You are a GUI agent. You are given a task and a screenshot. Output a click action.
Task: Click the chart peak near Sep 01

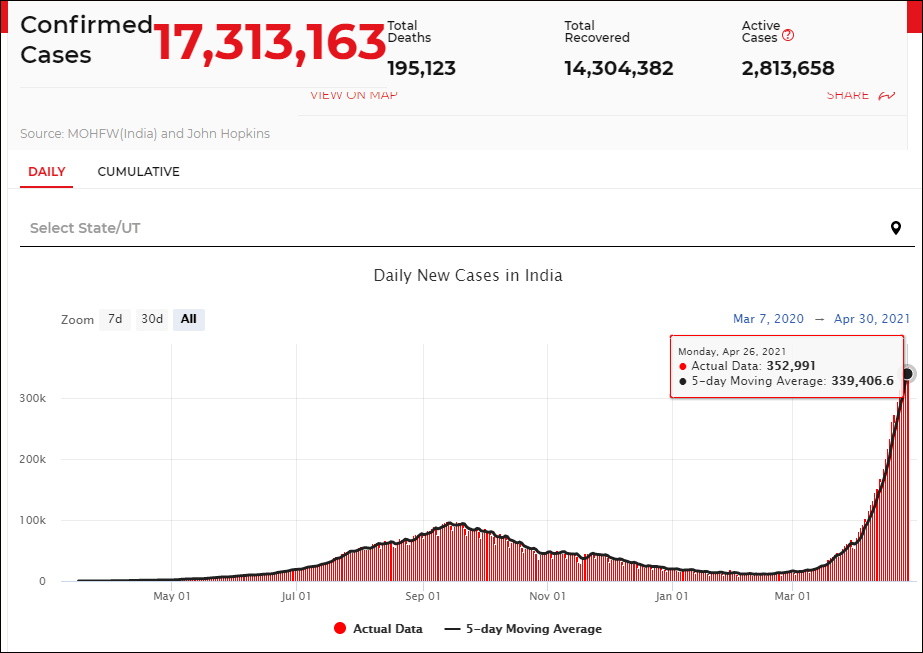[450, 523]
